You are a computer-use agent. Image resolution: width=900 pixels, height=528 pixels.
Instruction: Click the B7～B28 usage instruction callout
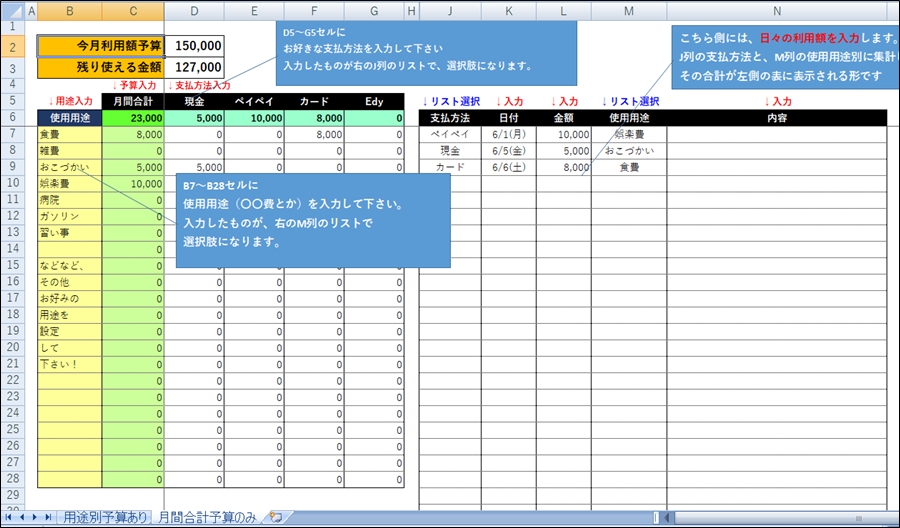(x=313, y=220)
